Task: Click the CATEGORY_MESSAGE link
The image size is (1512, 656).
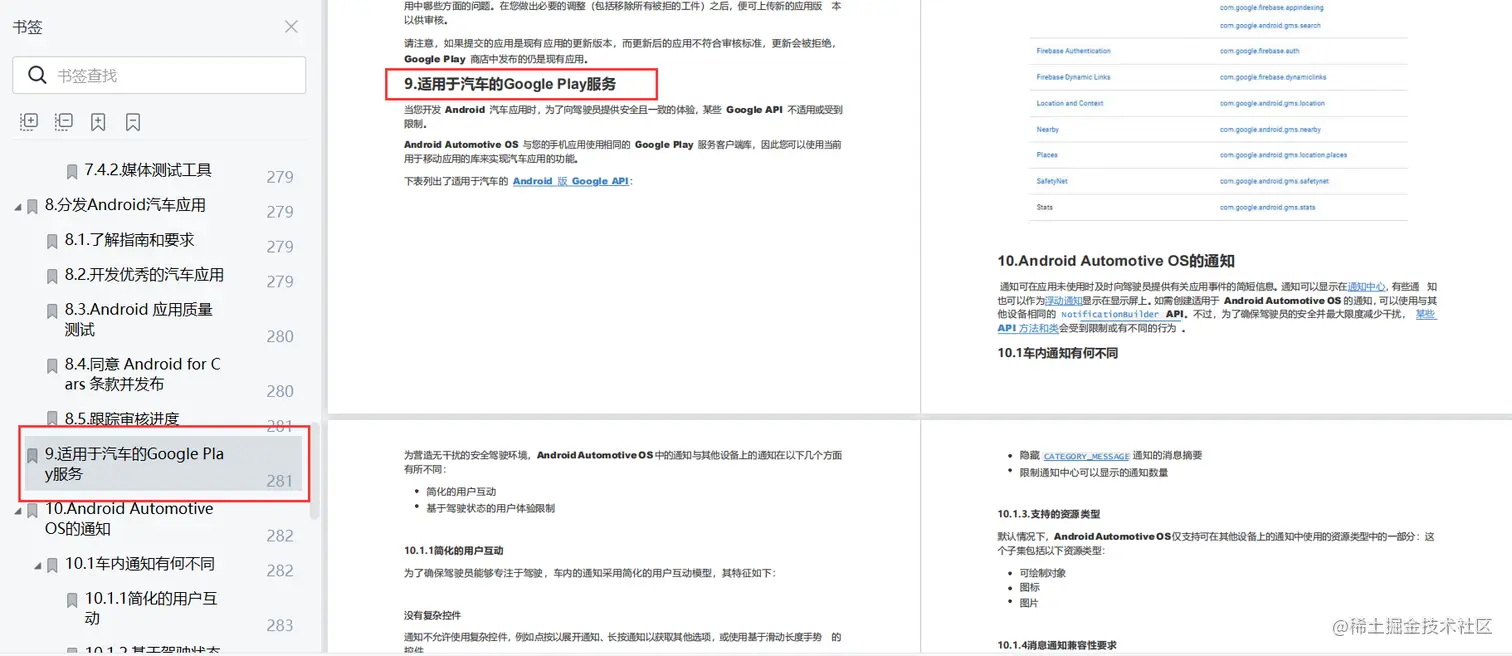Action: tap(1086, 456)
